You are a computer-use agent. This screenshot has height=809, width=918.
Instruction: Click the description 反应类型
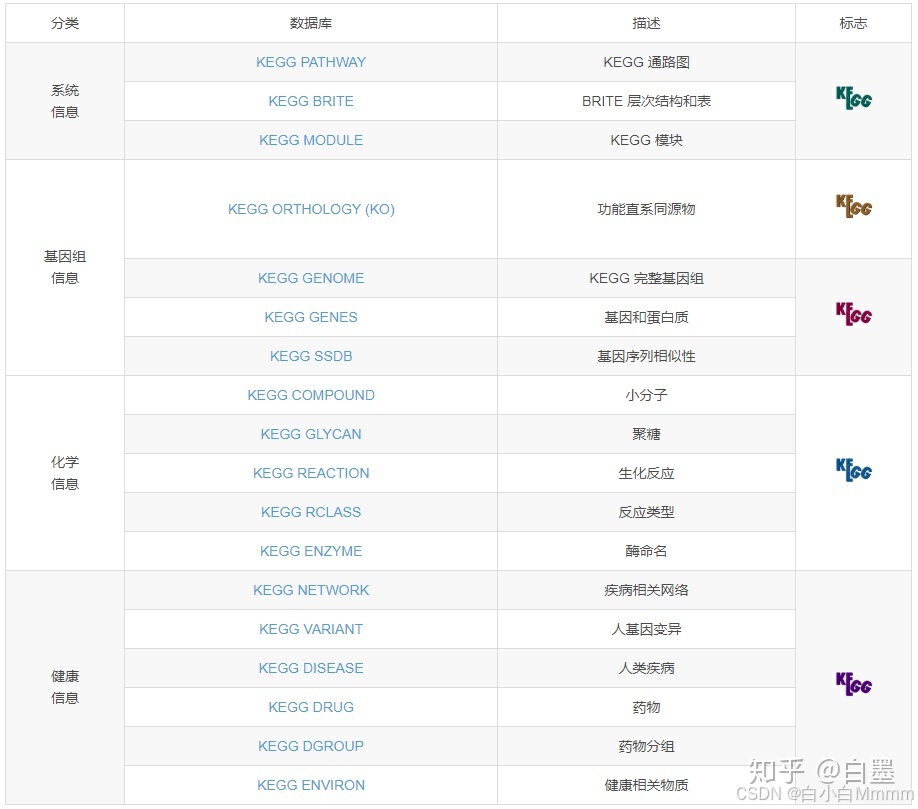click(x=646, y=512)
